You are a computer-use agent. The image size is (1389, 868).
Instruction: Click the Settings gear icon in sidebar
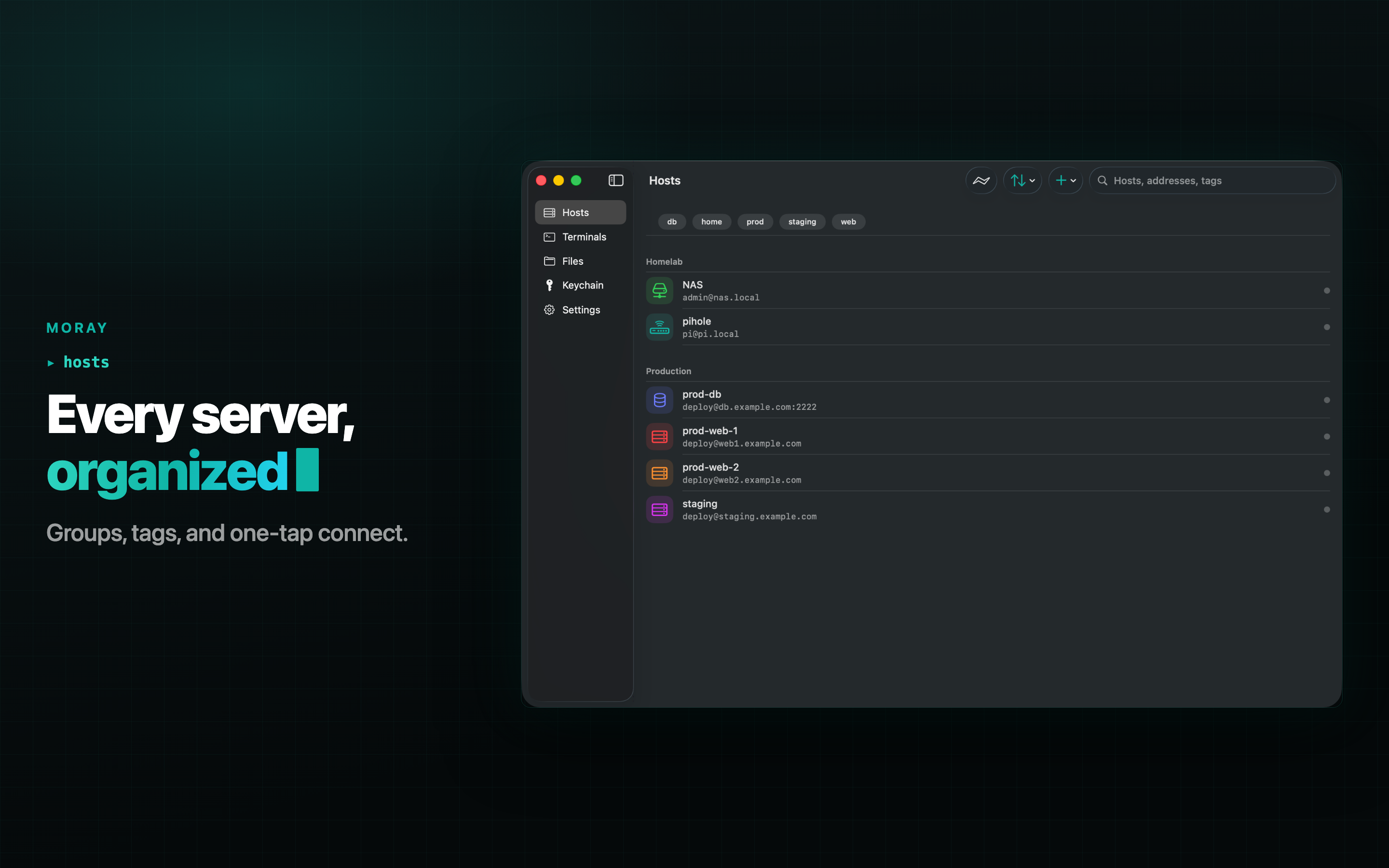[549, 310]
